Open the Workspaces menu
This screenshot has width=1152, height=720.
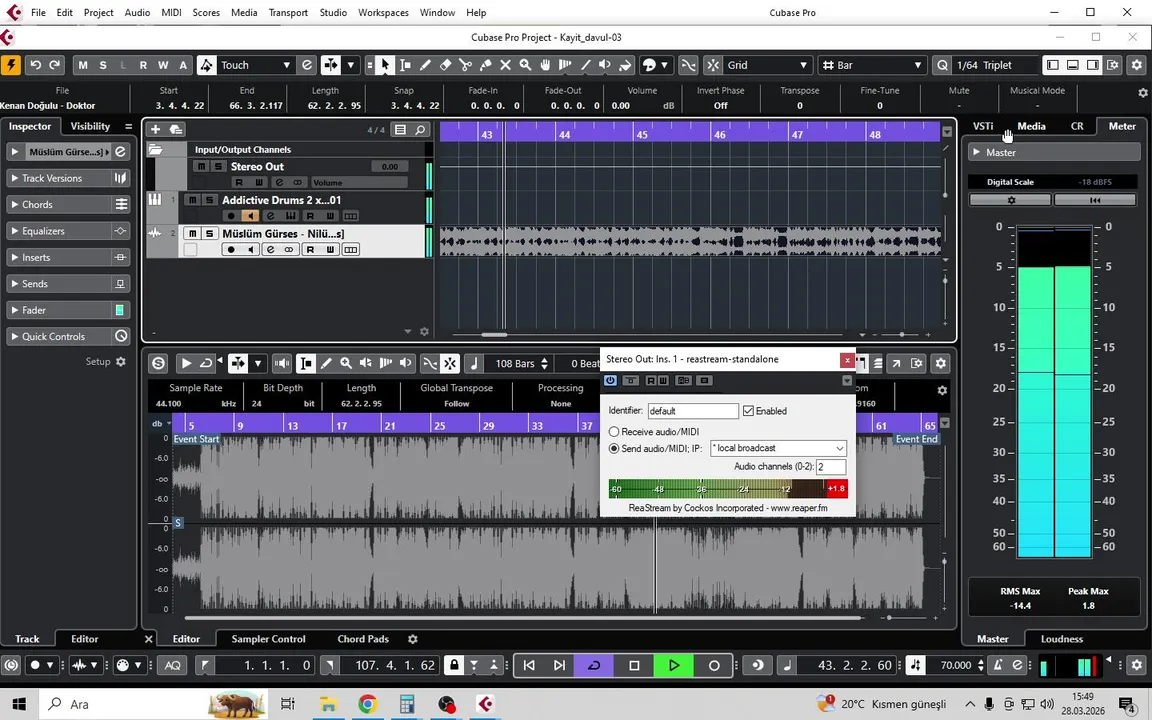(383, 12)
